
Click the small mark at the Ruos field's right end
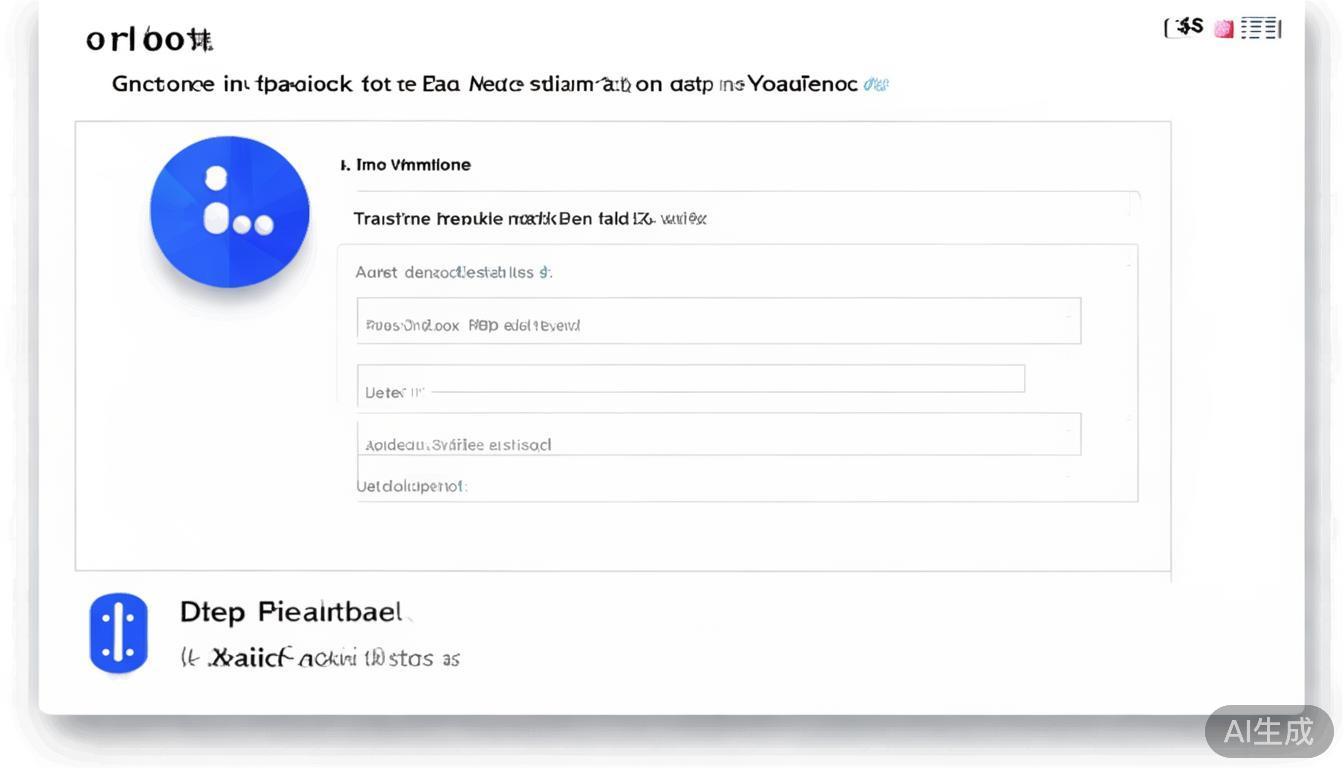[x=1069, y=316]
